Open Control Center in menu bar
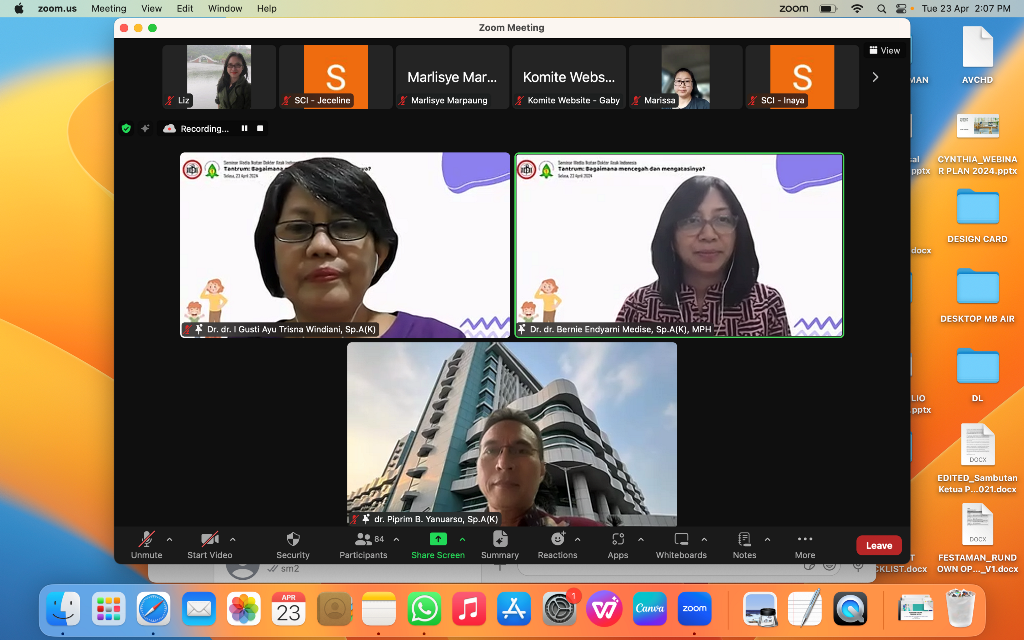The image size is (1024, 640). pyautogui.click(x=901, y=8)
